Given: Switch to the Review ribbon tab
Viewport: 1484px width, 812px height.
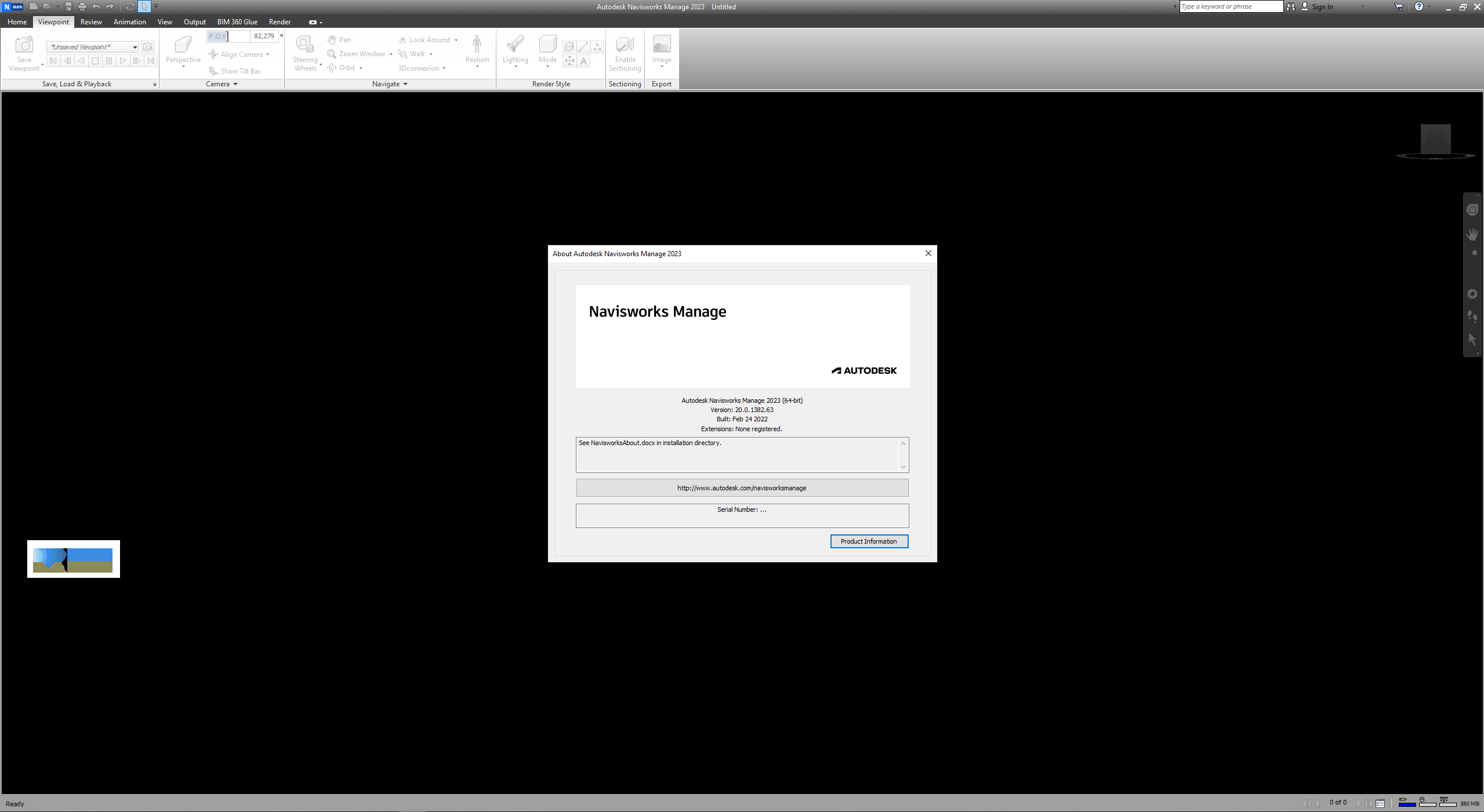Looking at the screenshot, I should tap(91, 22).
